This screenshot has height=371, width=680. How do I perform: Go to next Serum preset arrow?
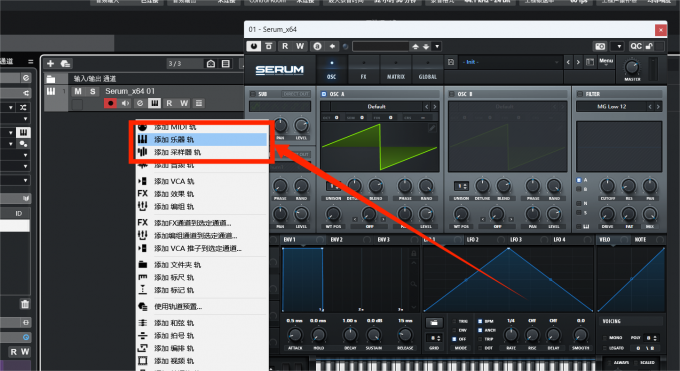578,62
